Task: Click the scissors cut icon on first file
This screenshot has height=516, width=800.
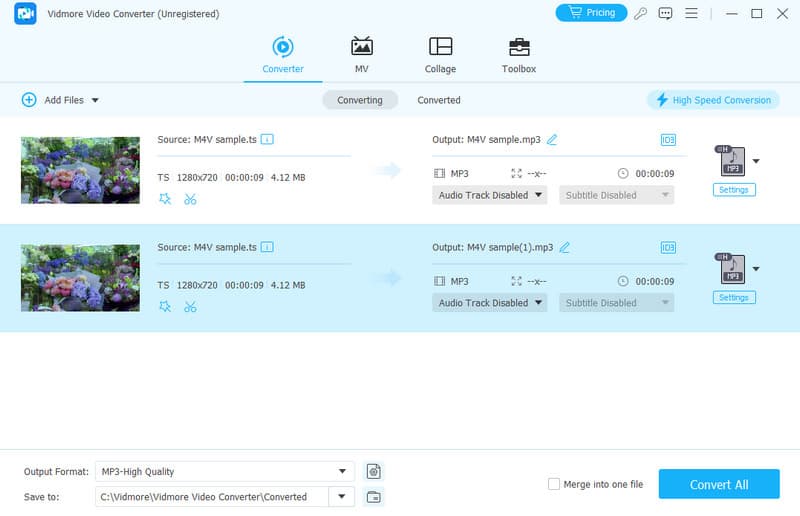Action: coord(190,199)
